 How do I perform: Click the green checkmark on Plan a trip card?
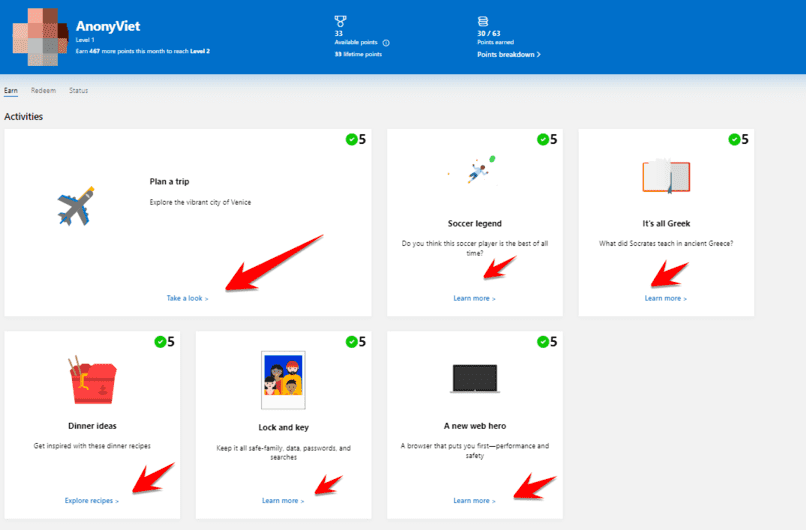pos(352,139)
